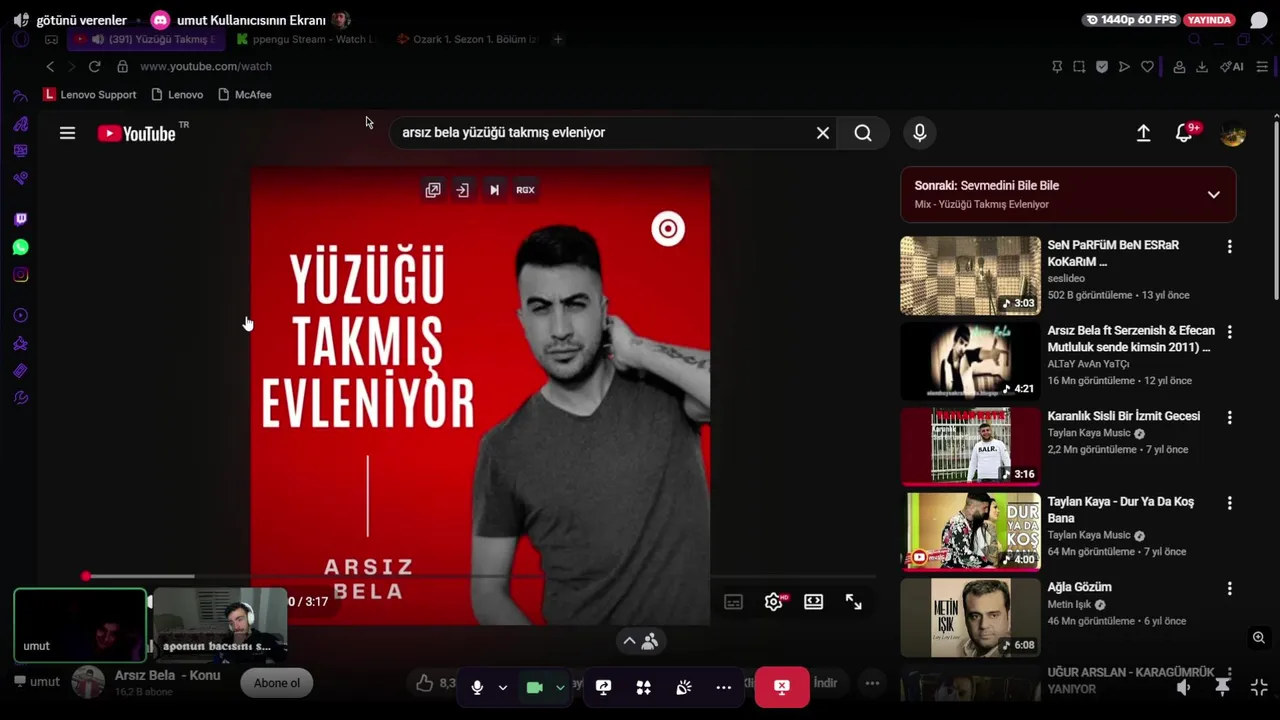Open the YouTube account avatar menu
The height and width of the screenshot is (720, 1280).
(1233, 133)
